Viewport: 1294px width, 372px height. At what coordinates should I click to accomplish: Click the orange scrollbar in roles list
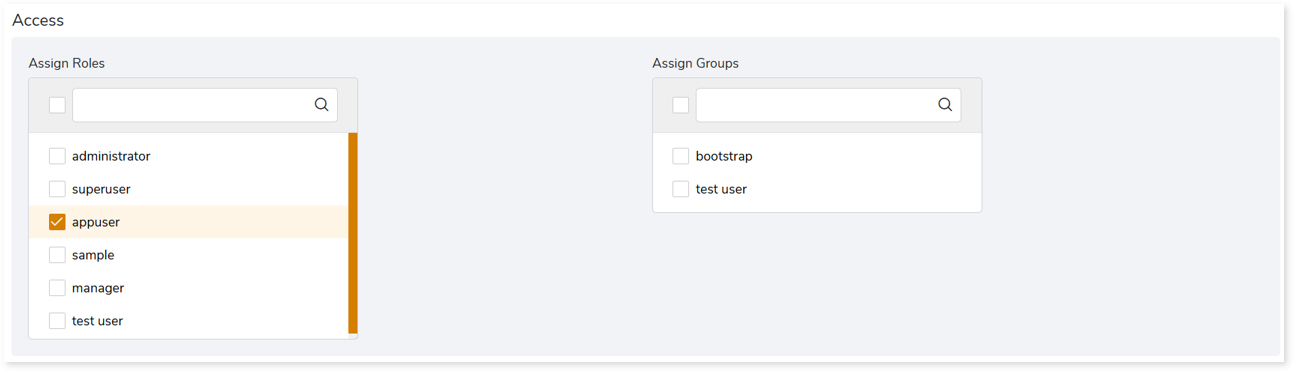tap(353, 233)
